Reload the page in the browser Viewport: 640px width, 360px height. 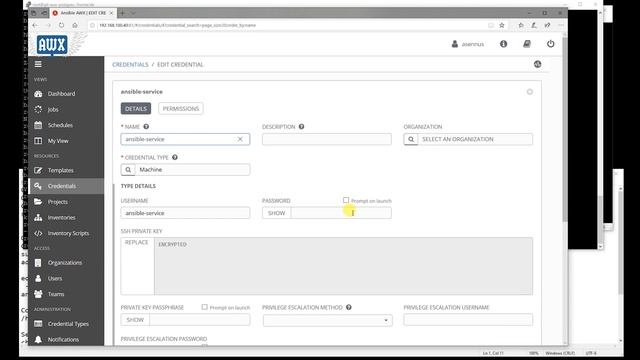click(61, 25)
